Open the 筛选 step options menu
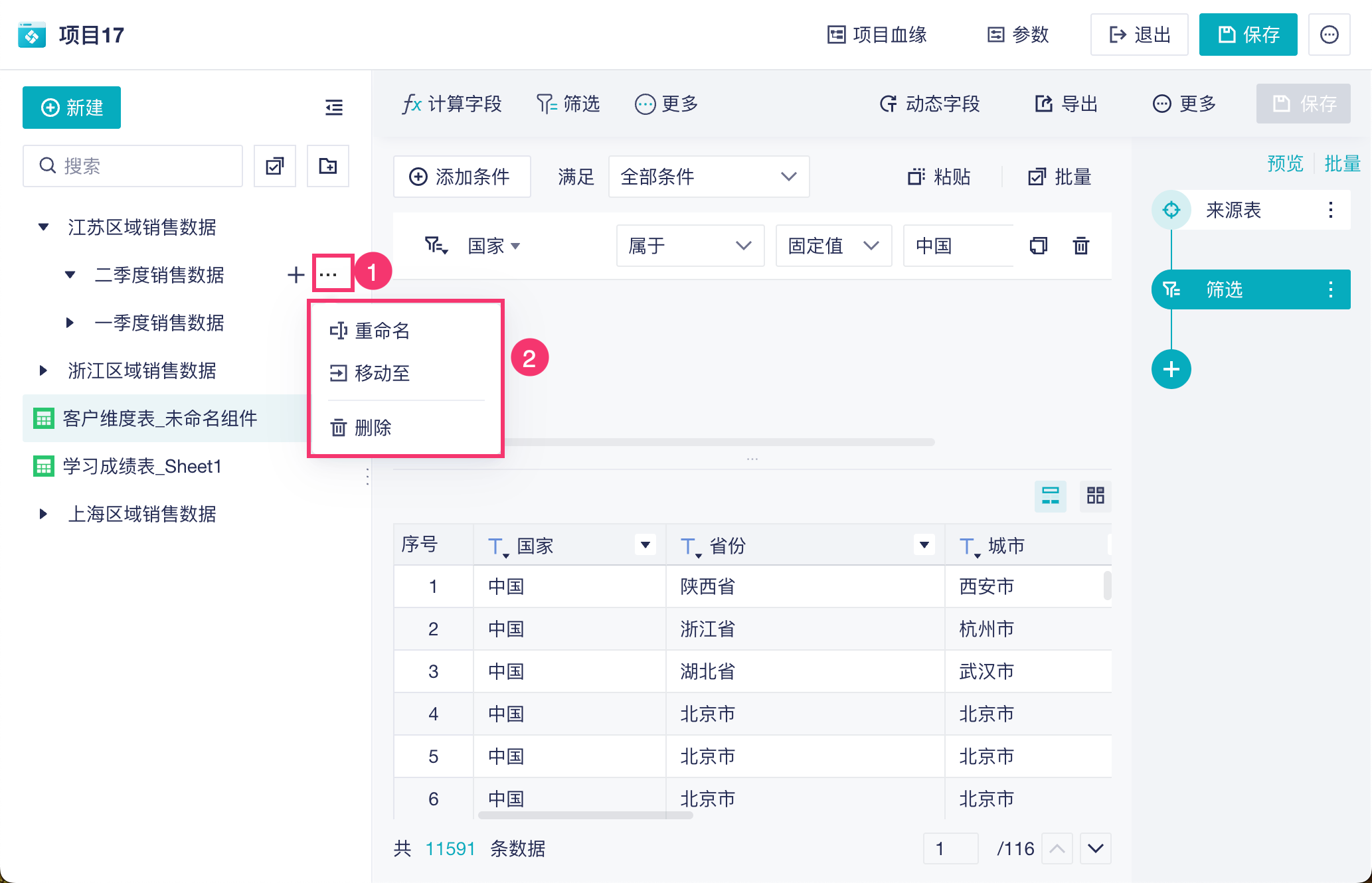This screenshot has height=883, width=1372. click(x=1330, y=289)
